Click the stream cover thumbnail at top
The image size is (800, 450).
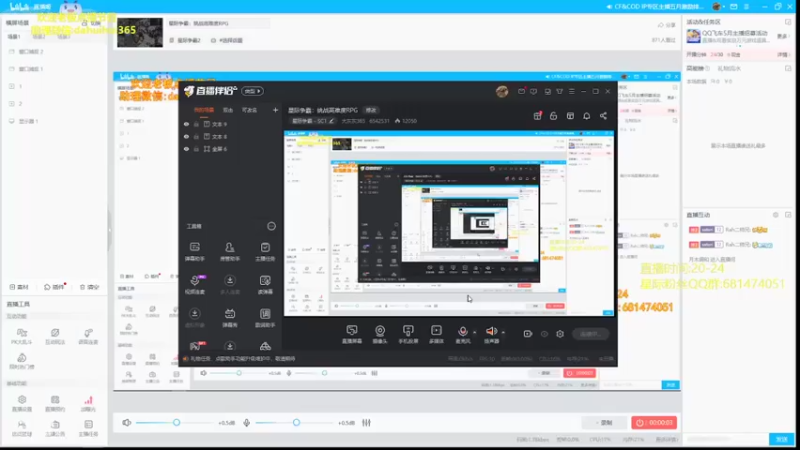[x=140, y=33]
